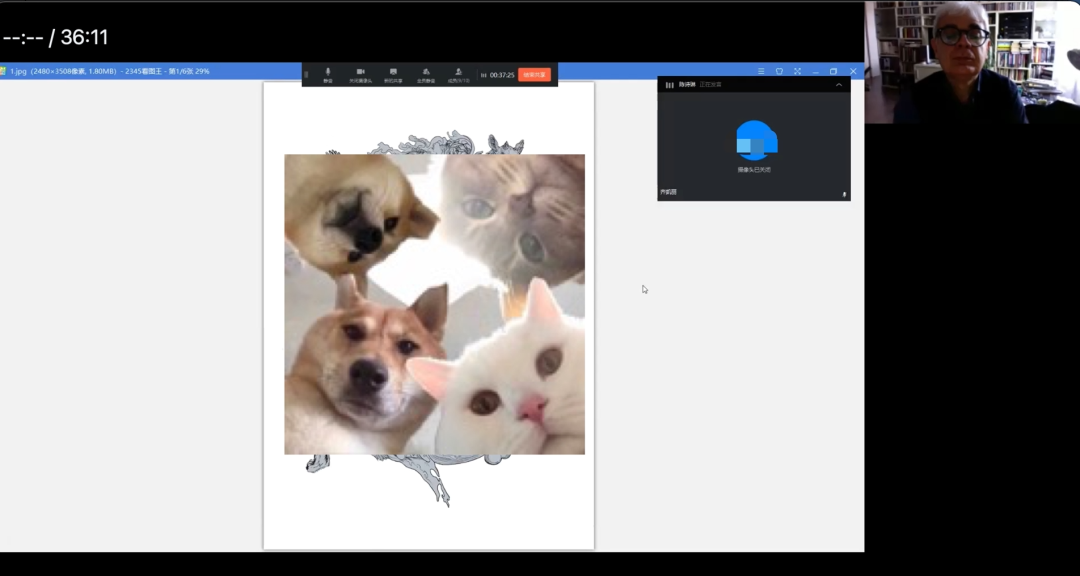Click the speaker view bars icon in video panel
The image size is (1080, 576).
click(x=669, y=85)
